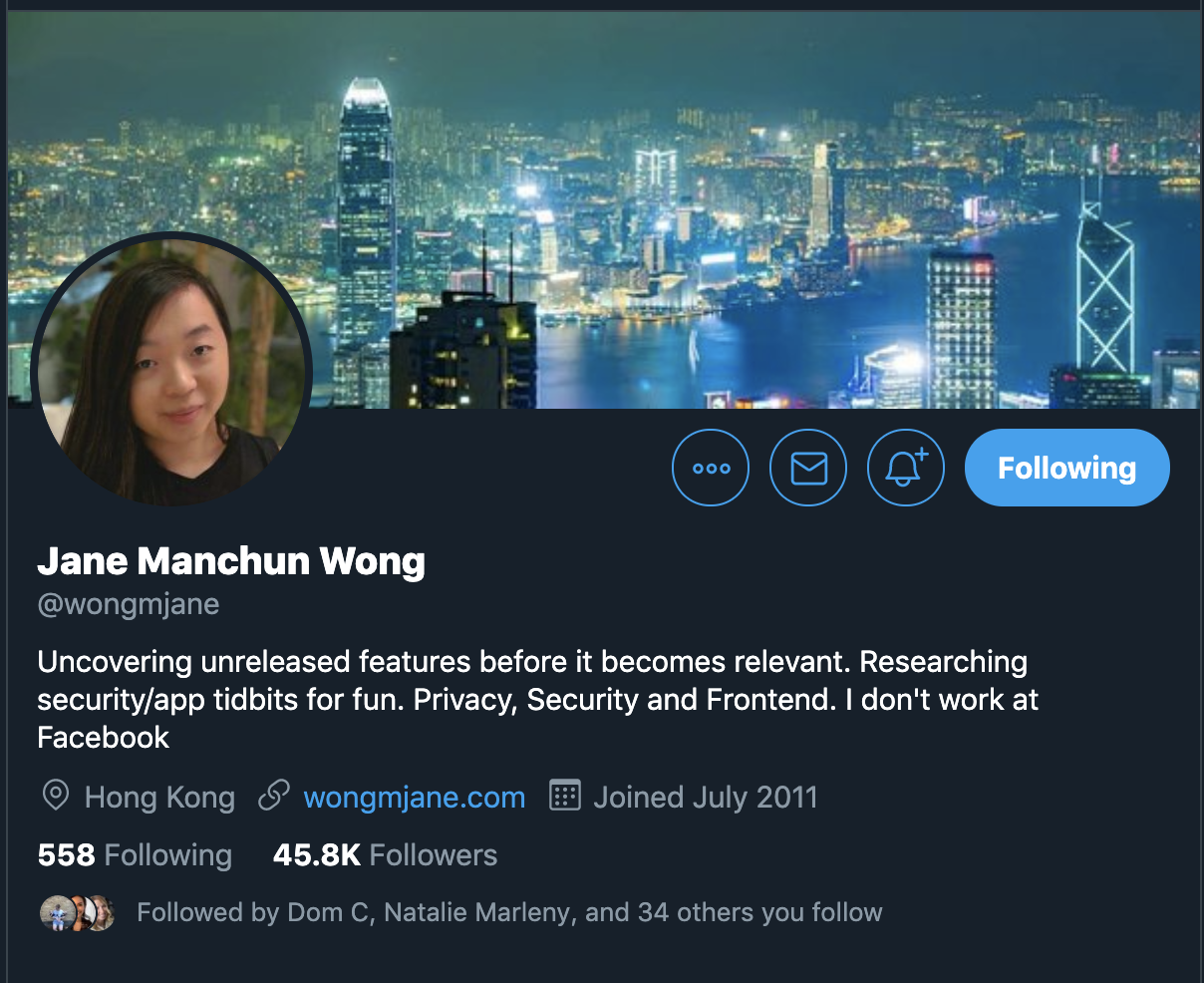Click the location pin icon

tap(56, 797)
